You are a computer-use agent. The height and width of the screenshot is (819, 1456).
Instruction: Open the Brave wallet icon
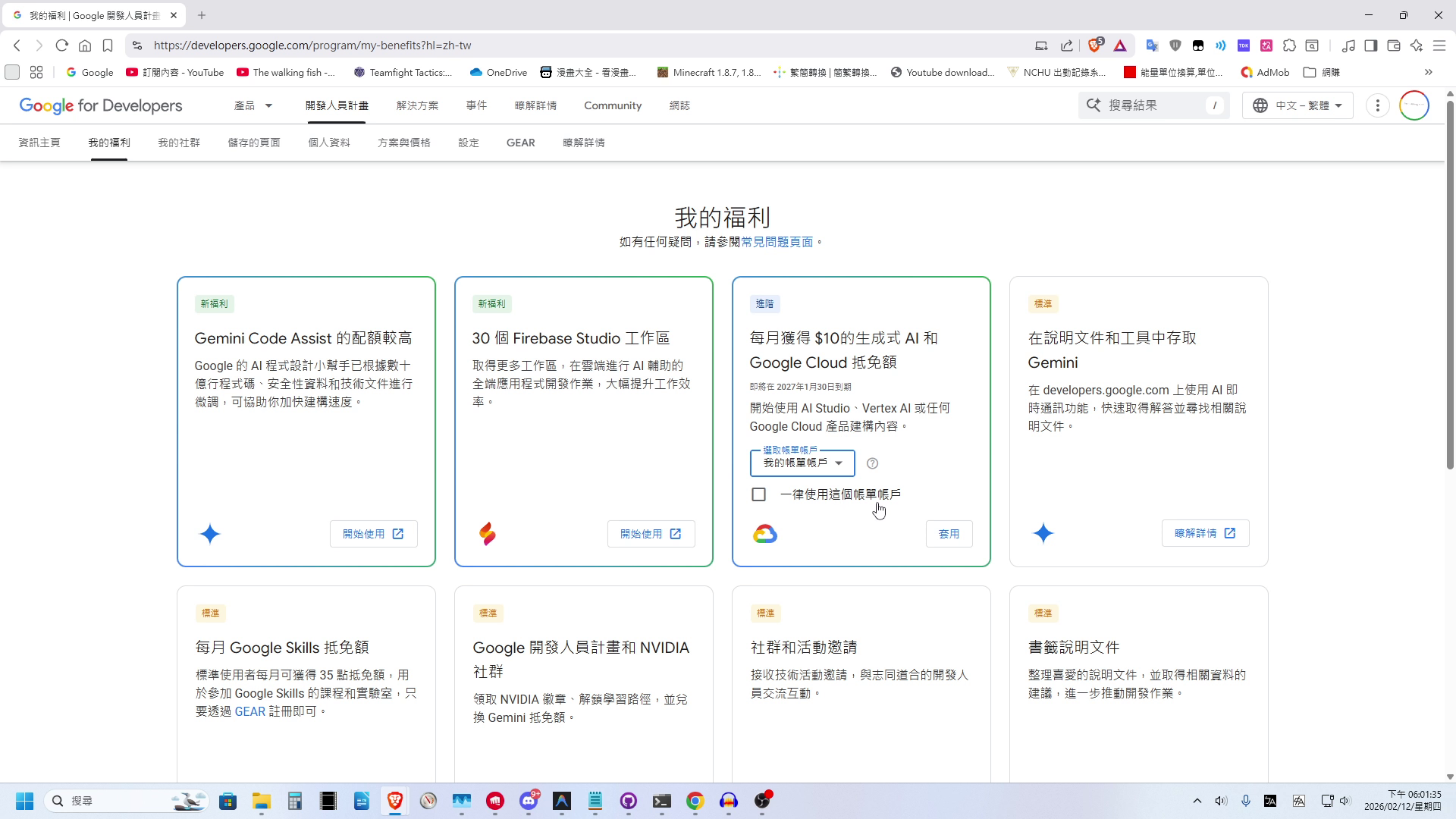(x=1393, y=45)
